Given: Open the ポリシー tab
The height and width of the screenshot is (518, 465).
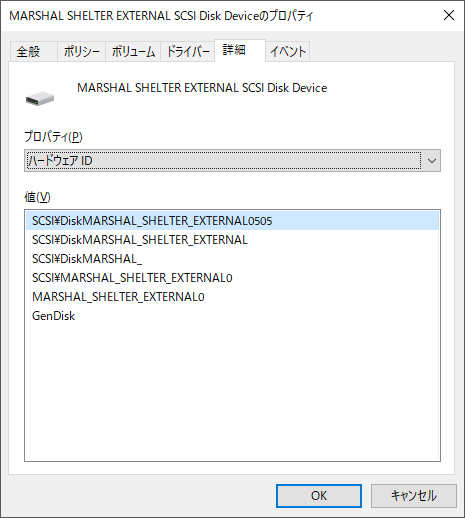Looking at the screenshot, I should point(81,52).
